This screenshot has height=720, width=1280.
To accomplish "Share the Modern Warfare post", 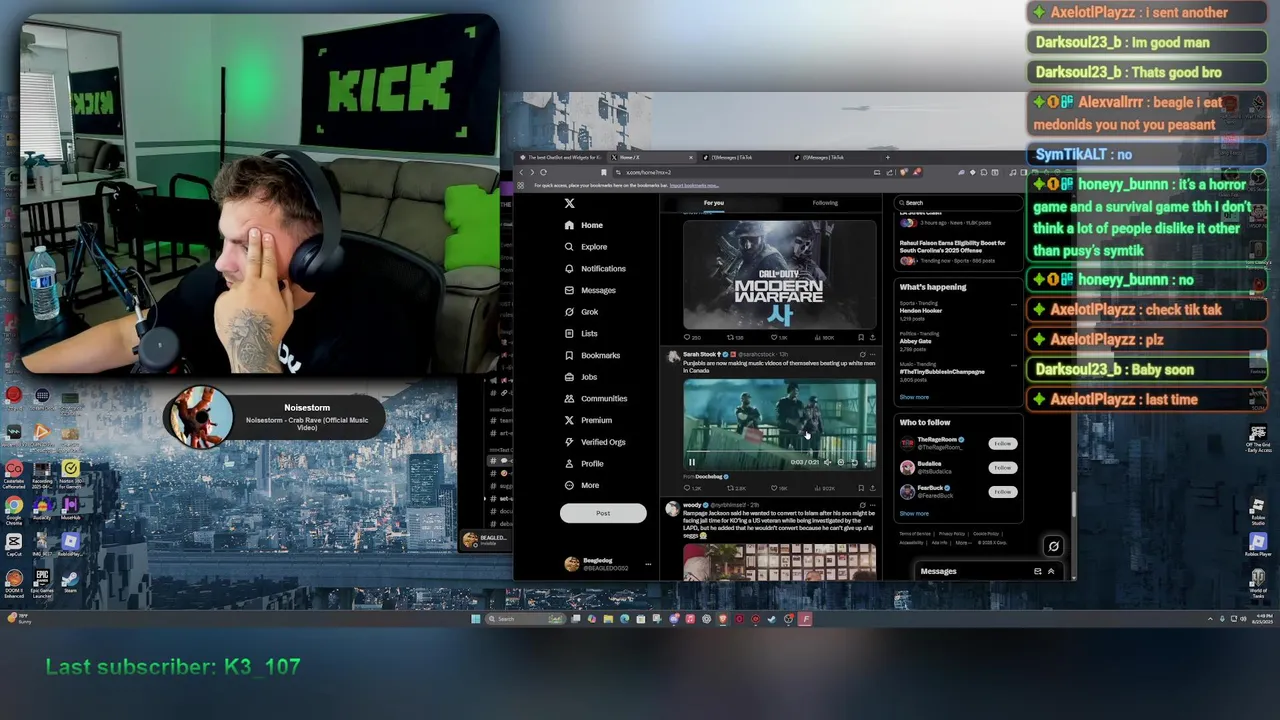I will (872, 337).
